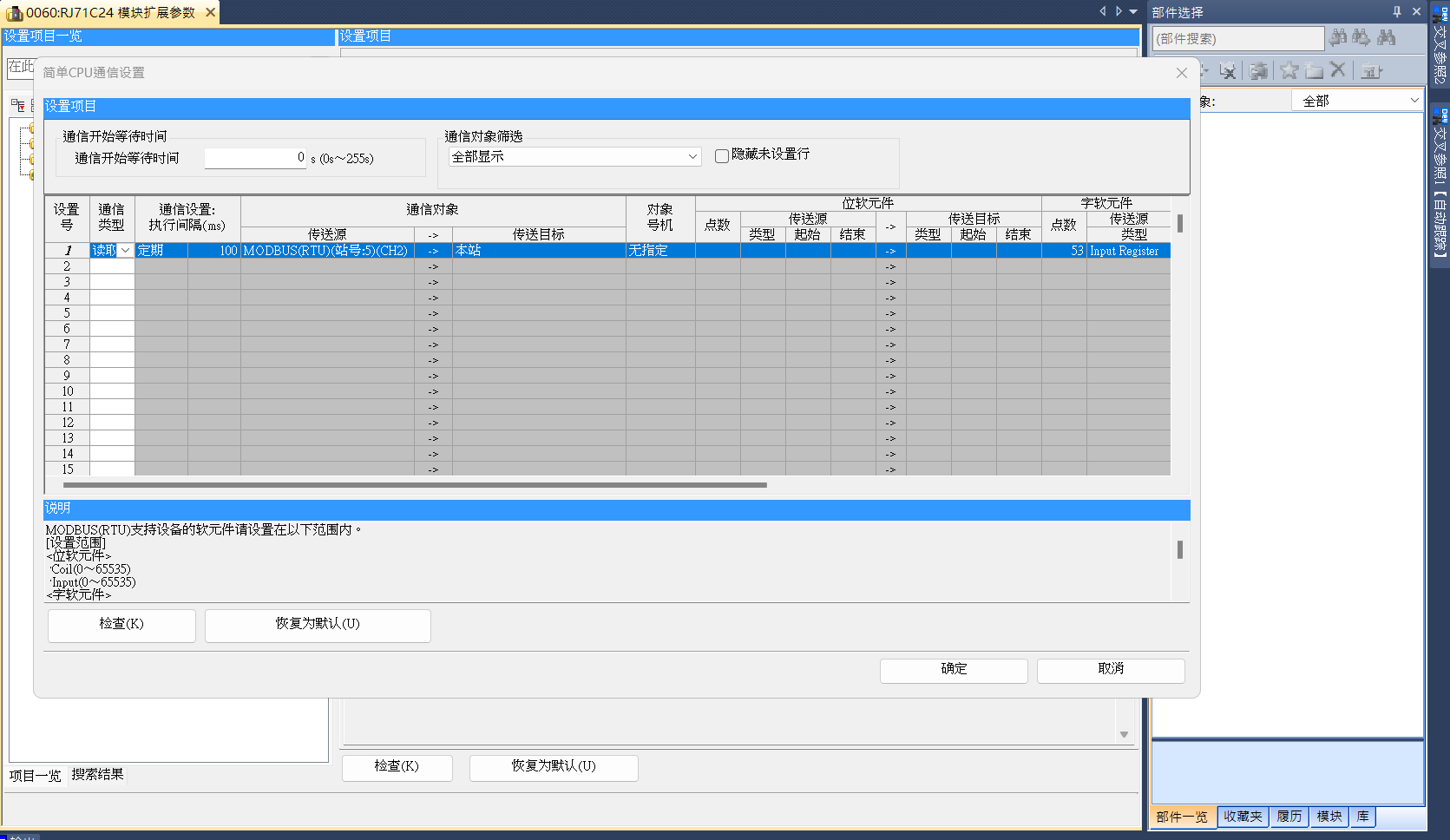
Task: Switch to the 模块 tab
Action: [x=1329, y=817]
